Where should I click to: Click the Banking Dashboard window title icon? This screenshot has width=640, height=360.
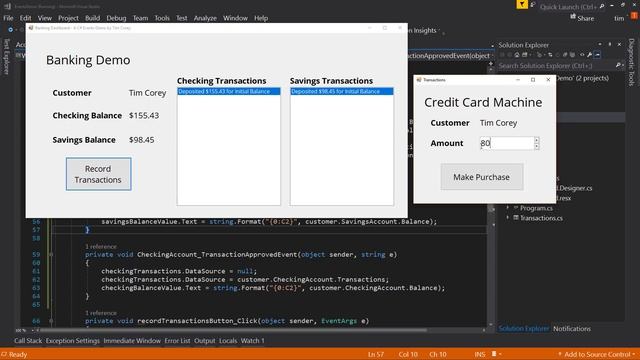coord(31,28)
